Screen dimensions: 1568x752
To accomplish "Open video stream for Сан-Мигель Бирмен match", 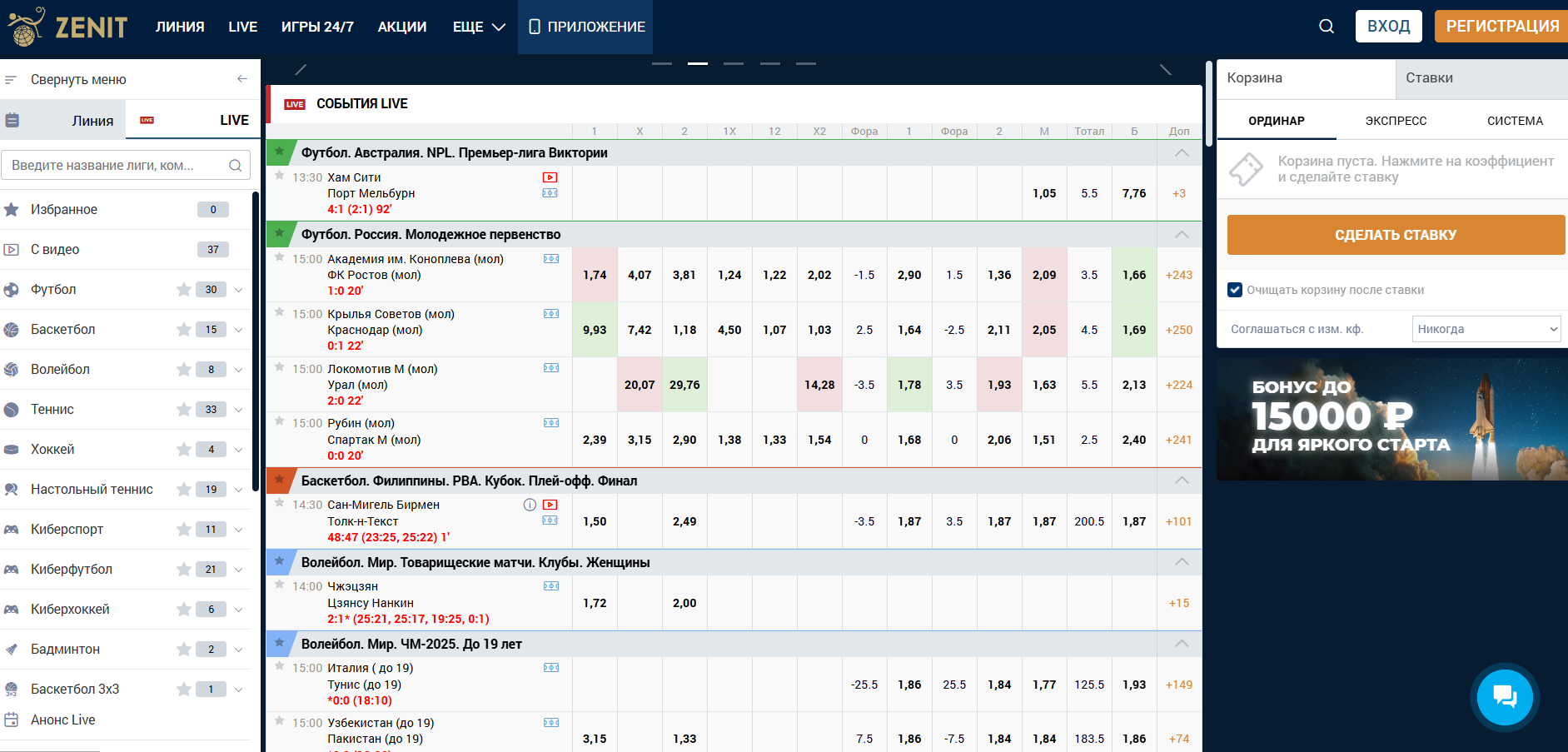I will 550,505.
